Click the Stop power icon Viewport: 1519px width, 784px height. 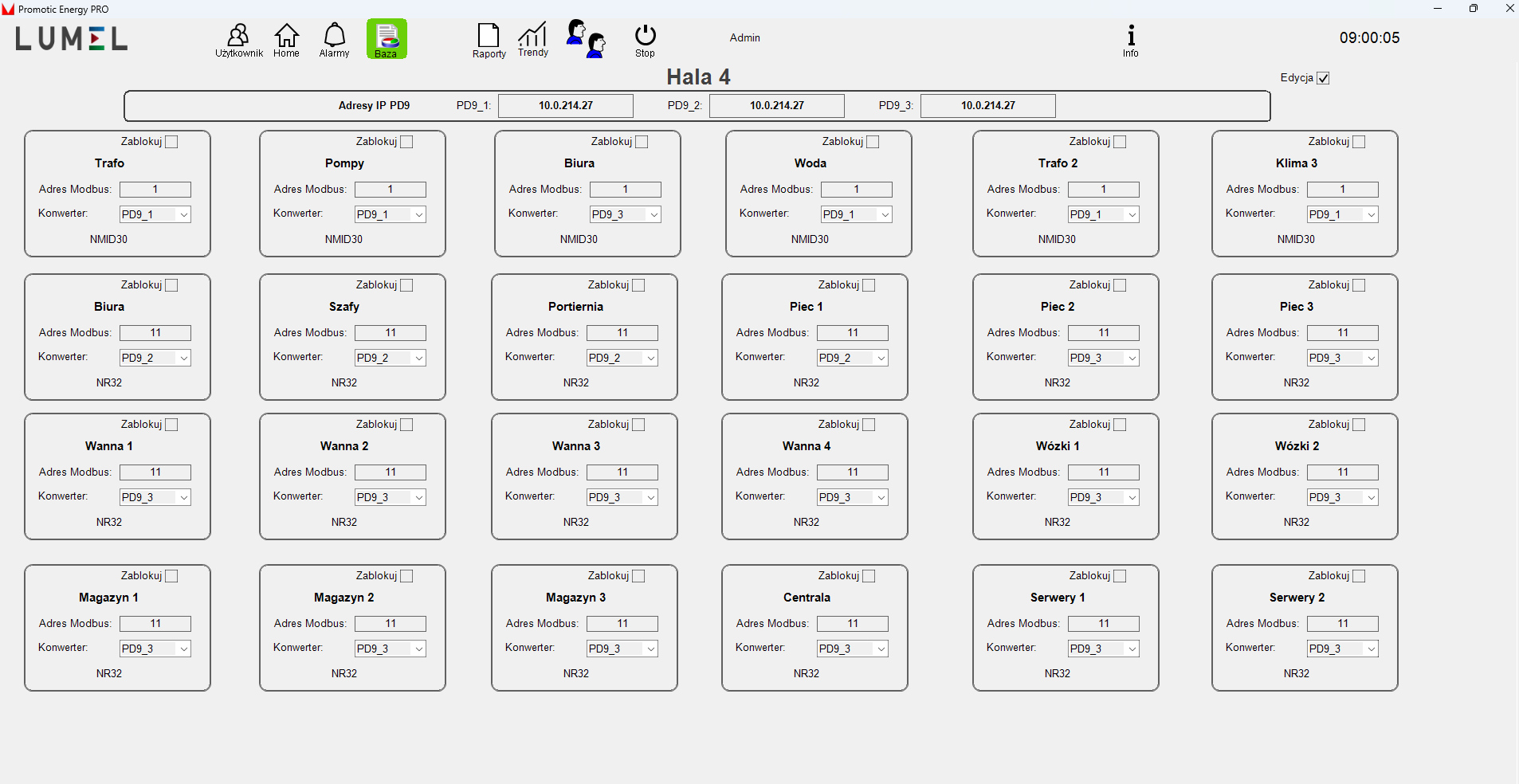(645, 41)
